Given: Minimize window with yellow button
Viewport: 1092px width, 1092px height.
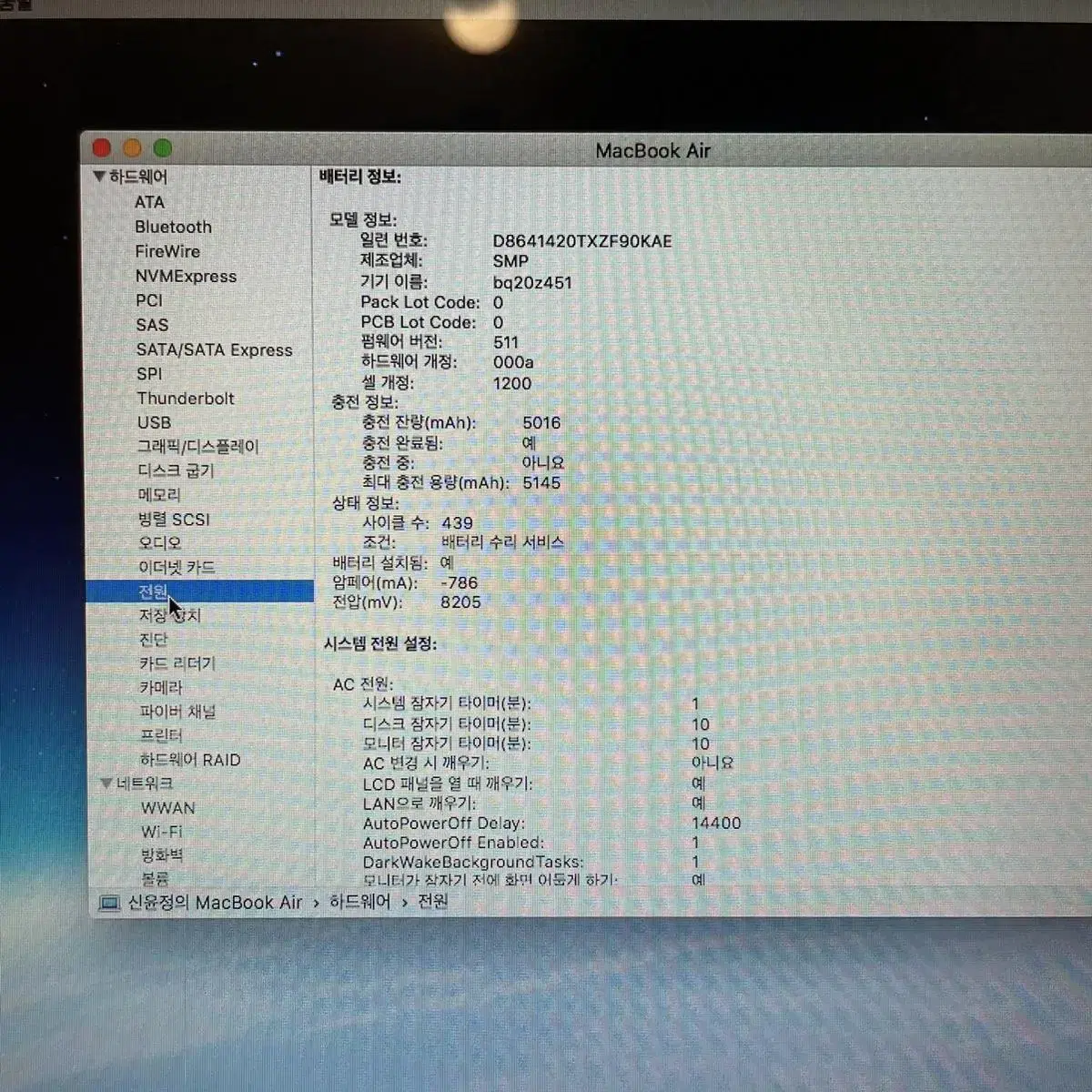Looking at the screenshot, I should point(133,148).
